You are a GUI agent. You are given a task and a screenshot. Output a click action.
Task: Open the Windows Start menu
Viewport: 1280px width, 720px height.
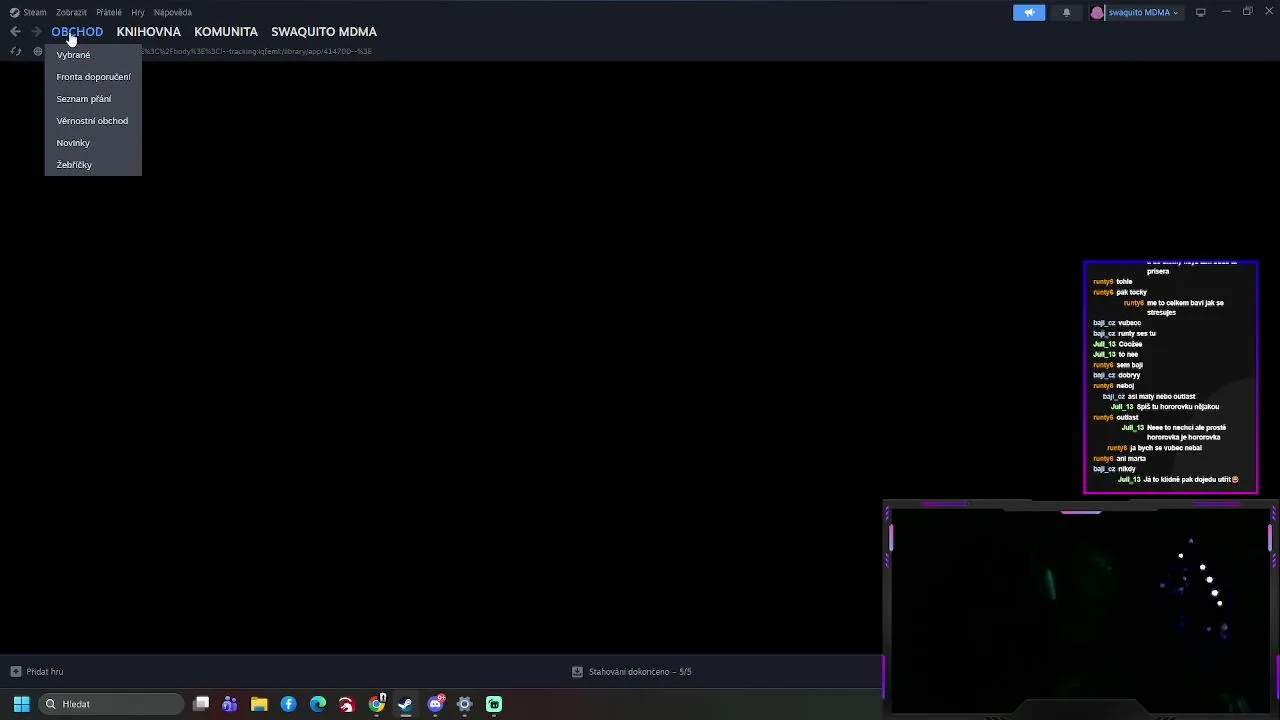(21, 704)
